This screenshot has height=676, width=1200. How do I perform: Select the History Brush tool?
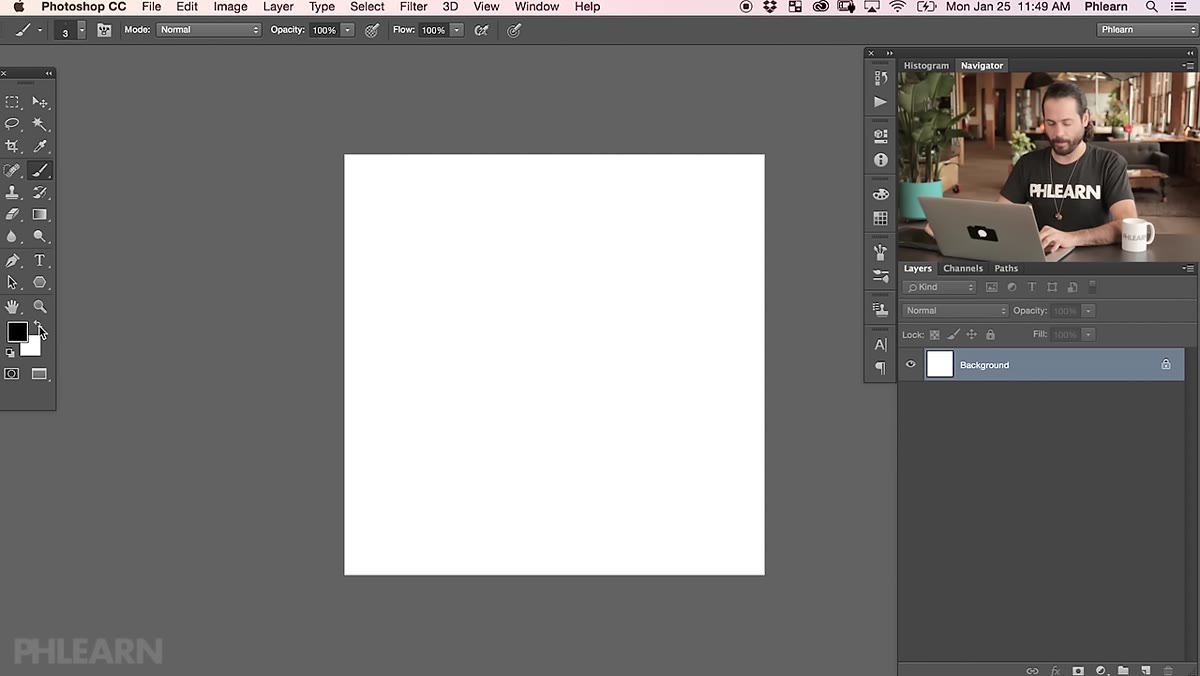[x=40, y=192]
